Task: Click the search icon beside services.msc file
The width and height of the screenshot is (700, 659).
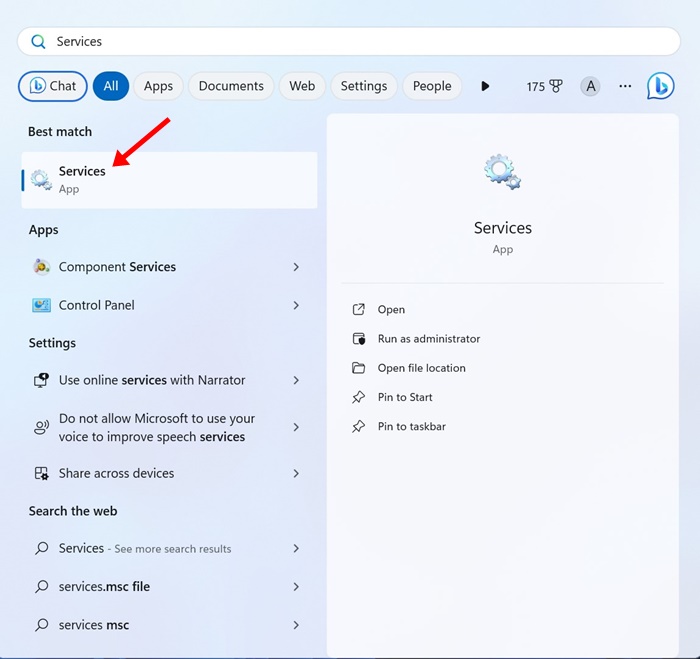Action: click(42, 587)
